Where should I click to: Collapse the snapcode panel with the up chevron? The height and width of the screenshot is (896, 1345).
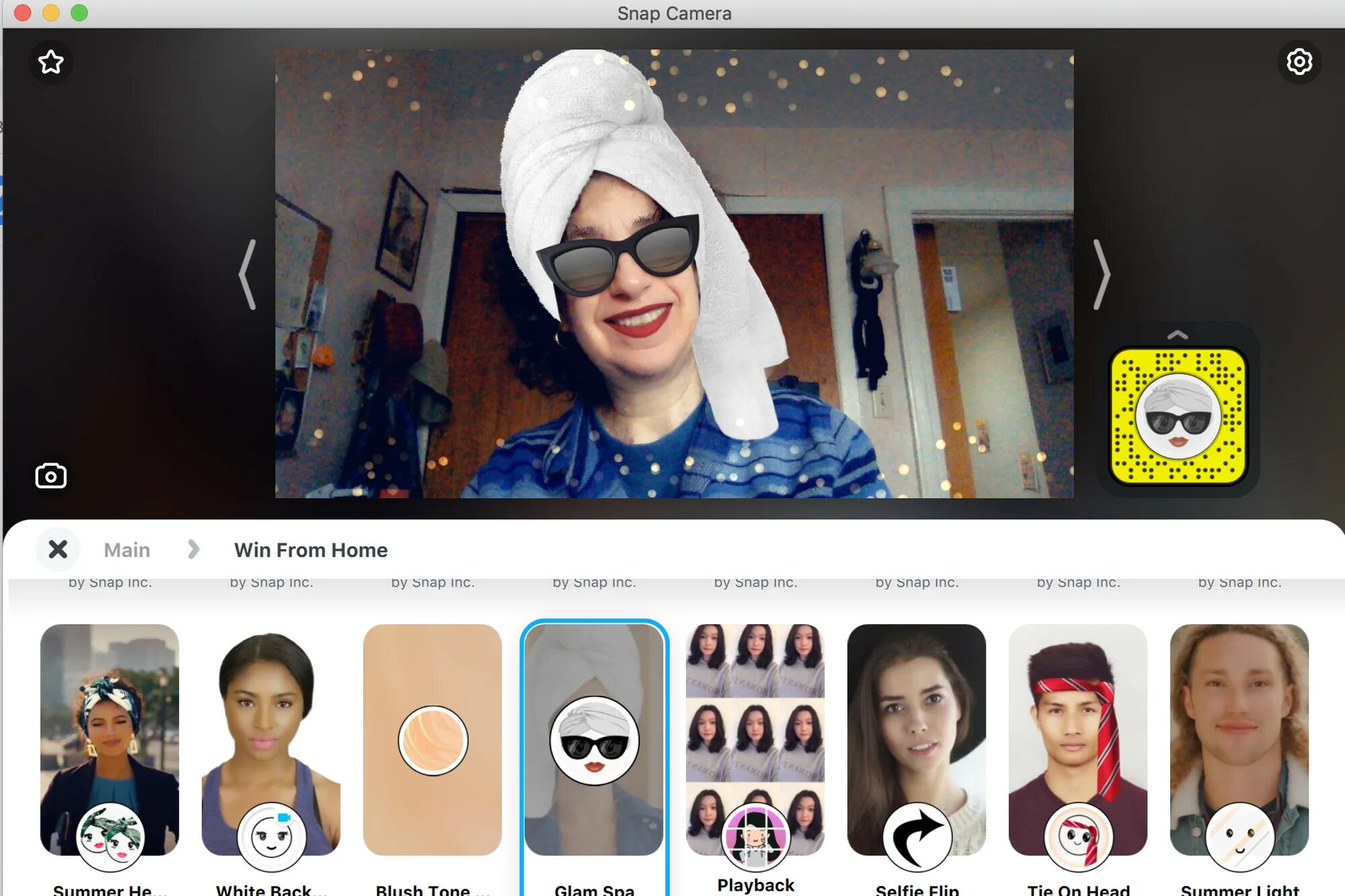[x=1178, y=335]
